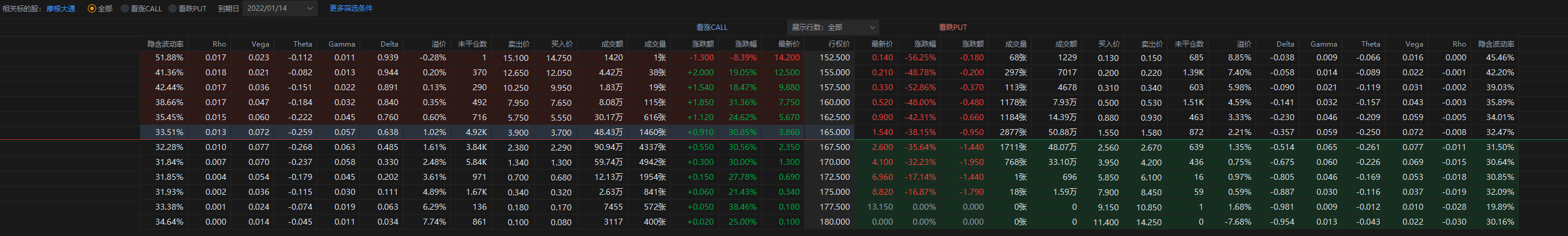The image size is (1568, 236).
Task: Click call latest price 14.200
Action: tap(787, 58)
